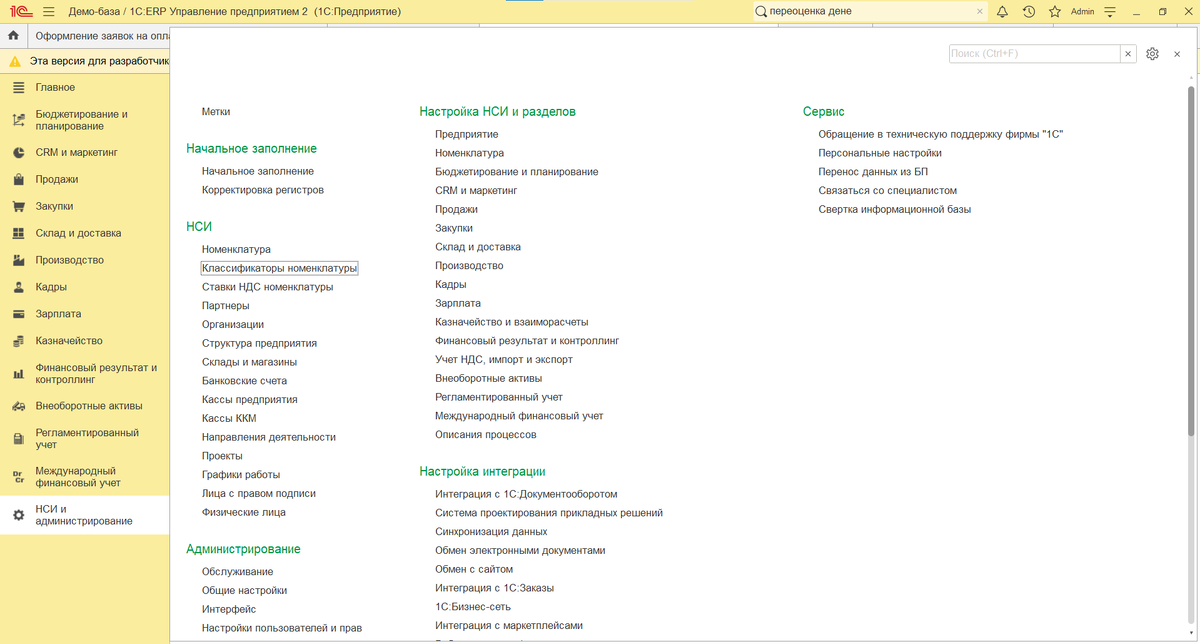
Task: Open Предприятие settings section
Action: point(466,134)
